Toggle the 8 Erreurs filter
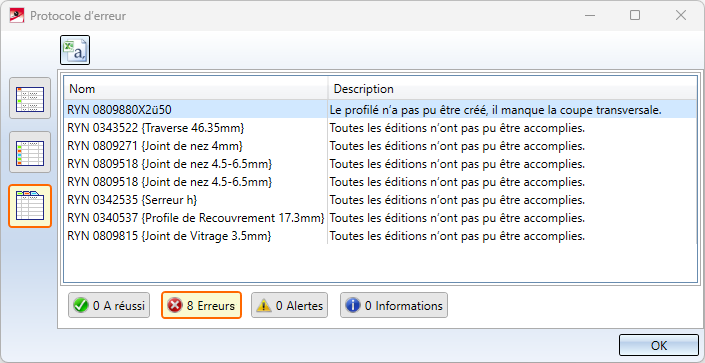This screenshot has width=705, height=363. click(201, 305)
